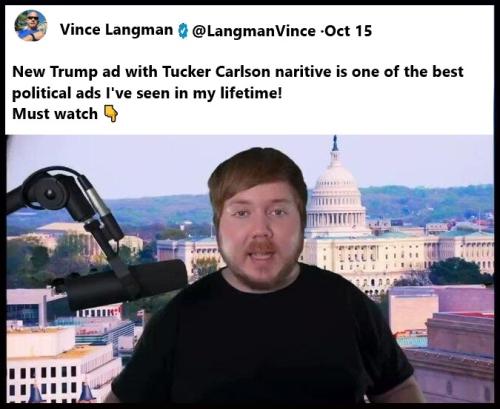This screenshot has height=409, width=500.
Task: Open the Vince Langman display name
Action: pos(117,30)
